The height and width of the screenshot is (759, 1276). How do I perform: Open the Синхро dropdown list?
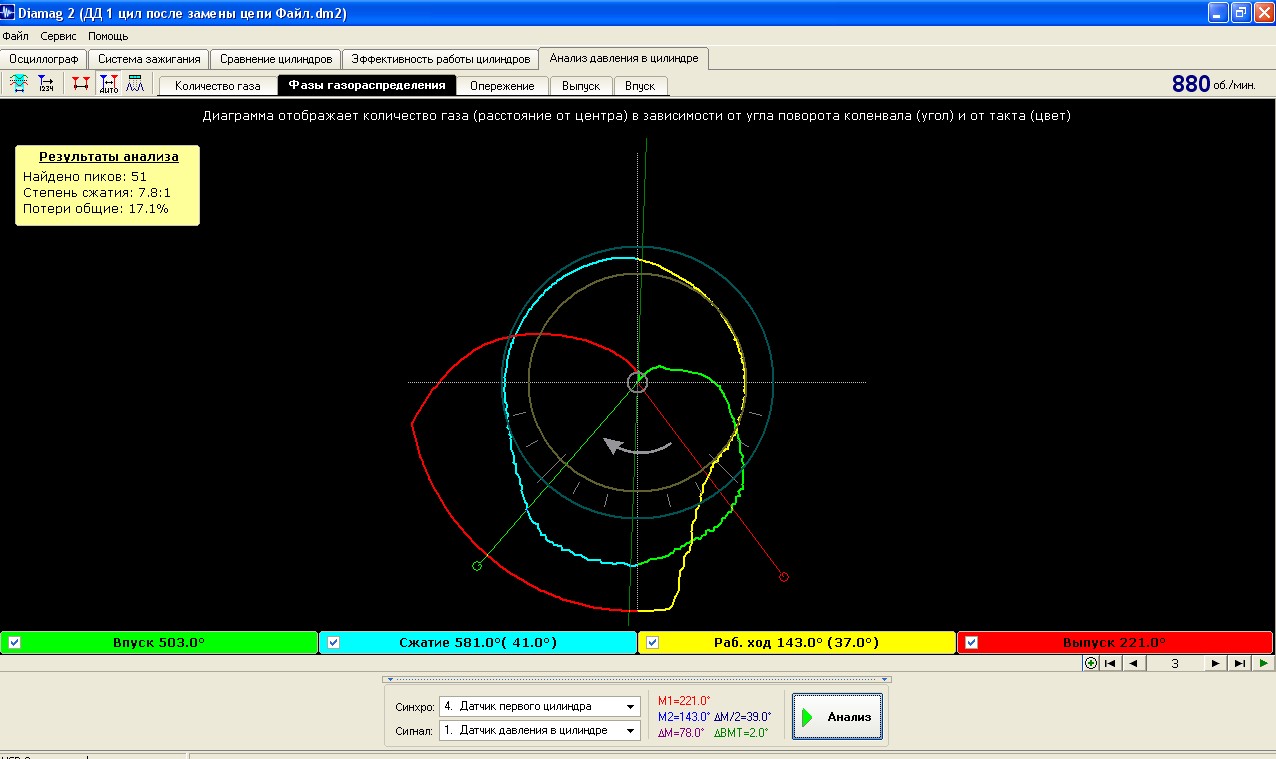[x=630, y=706]
